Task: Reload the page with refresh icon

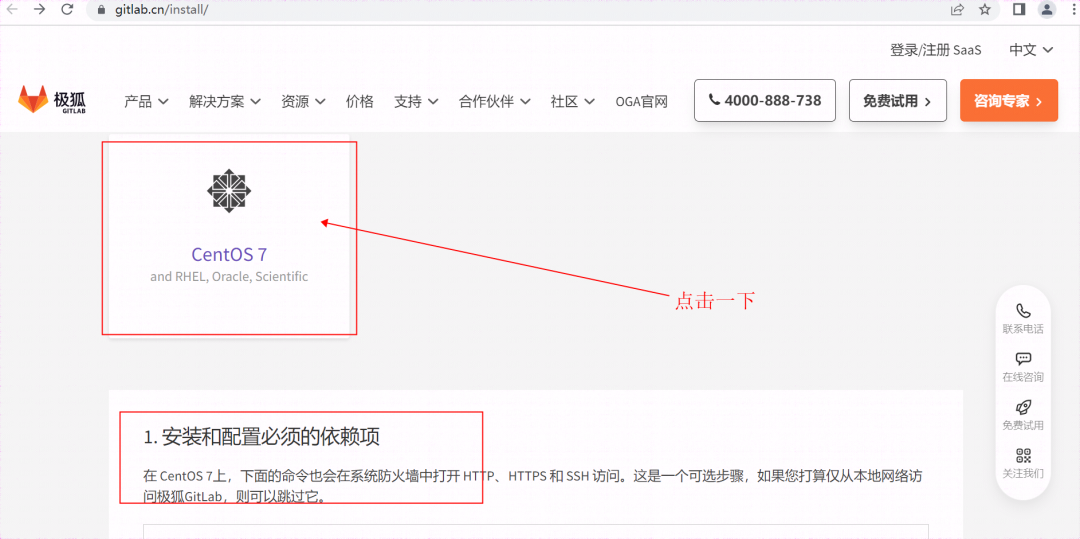Action: click(67, 10)
